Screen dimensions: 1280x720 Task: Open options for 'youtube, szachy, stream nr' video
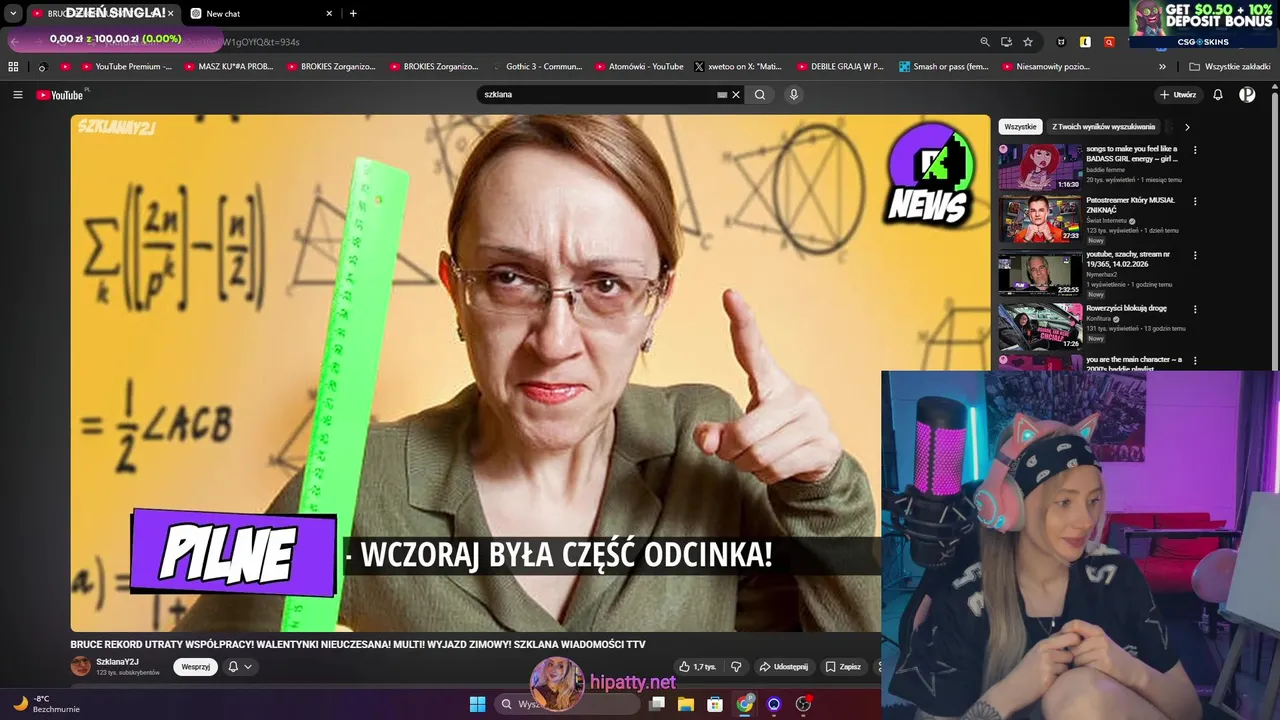tap(1194, 255)
